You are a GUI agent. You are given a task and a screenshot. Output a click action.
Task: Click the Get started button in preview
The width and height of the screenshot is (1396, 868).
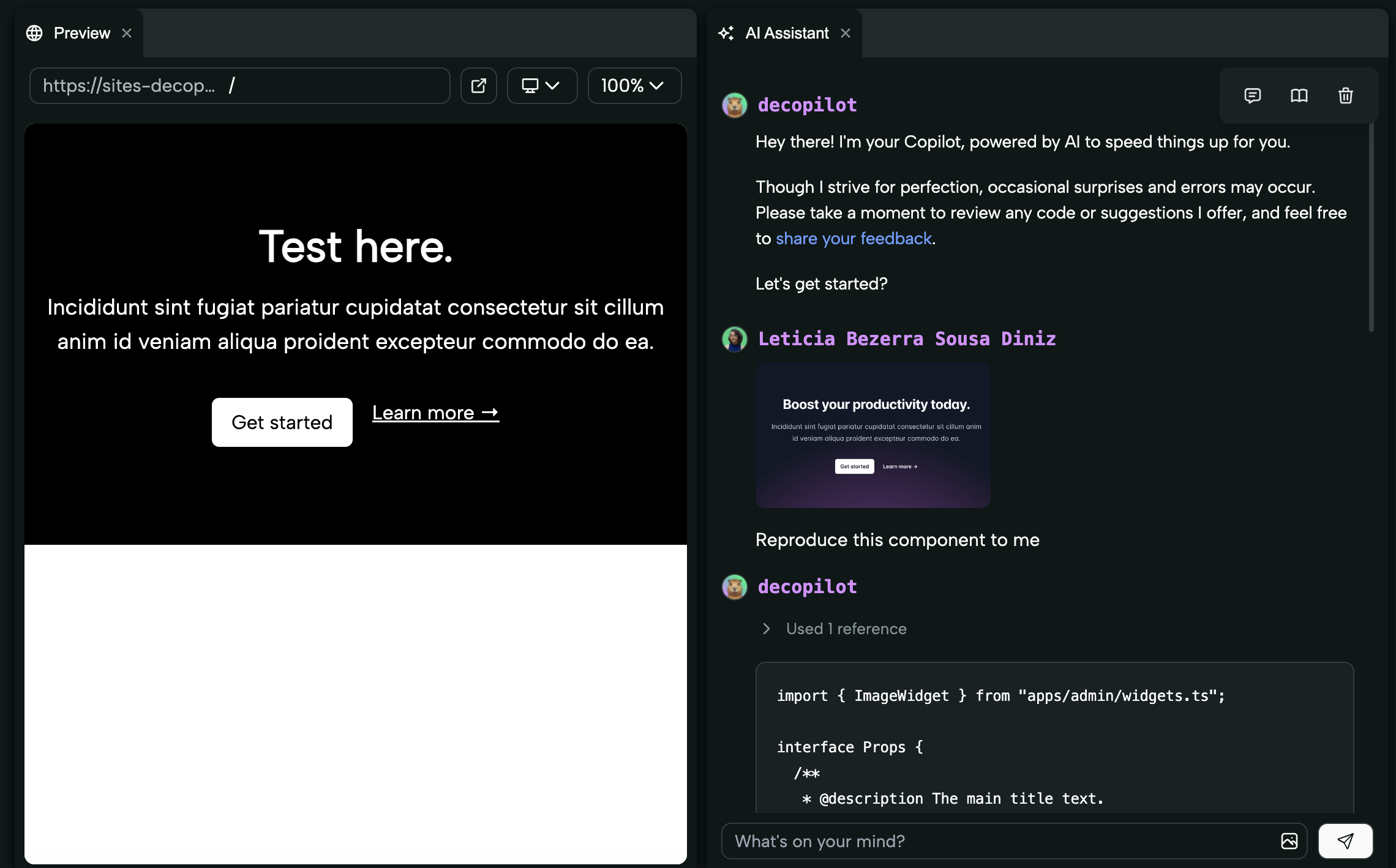tap(282, 422)
